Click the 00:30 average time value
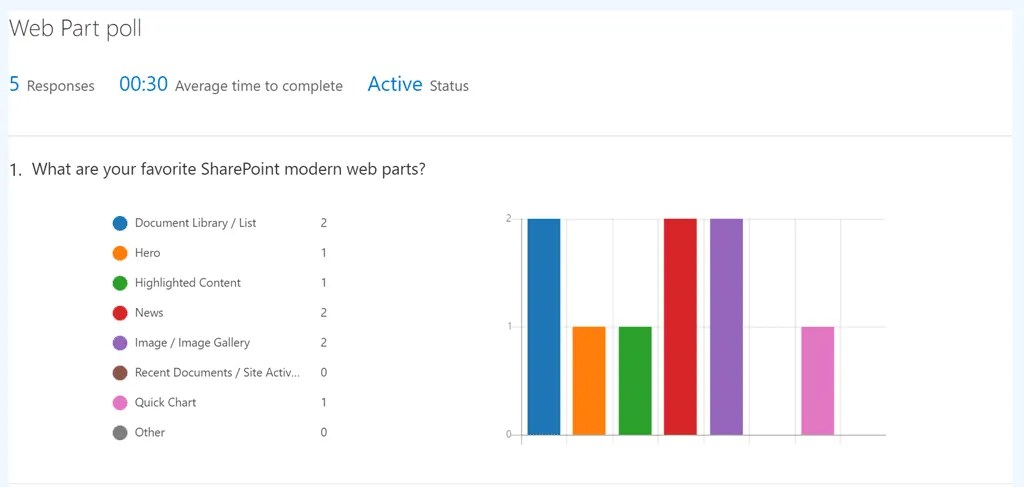The height and width of the screenshot is (487, 1024). 144,84
